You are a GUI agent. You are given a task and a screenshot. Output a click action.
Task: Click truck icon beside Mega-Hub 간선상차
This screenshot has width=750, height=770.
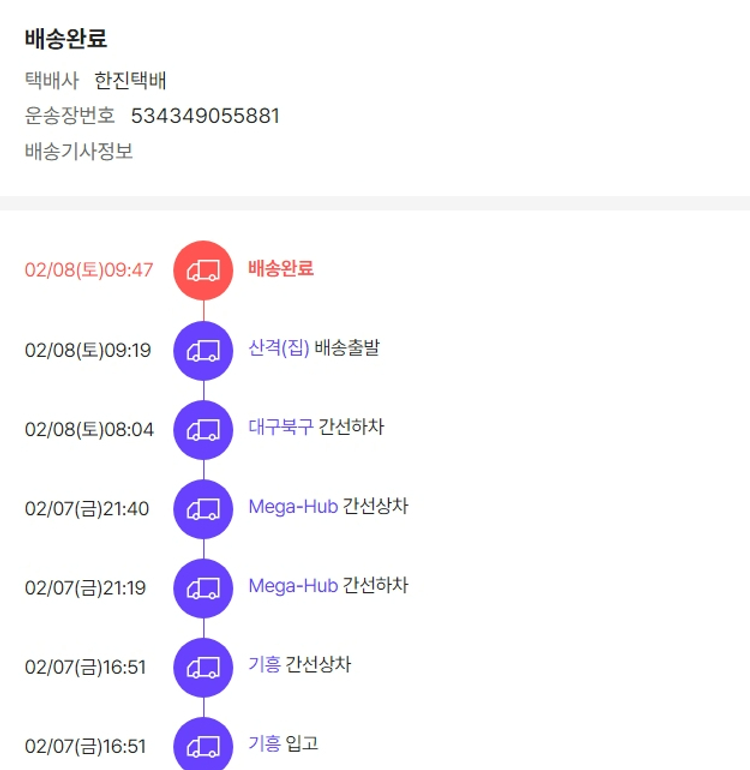(x=203, y=508)
